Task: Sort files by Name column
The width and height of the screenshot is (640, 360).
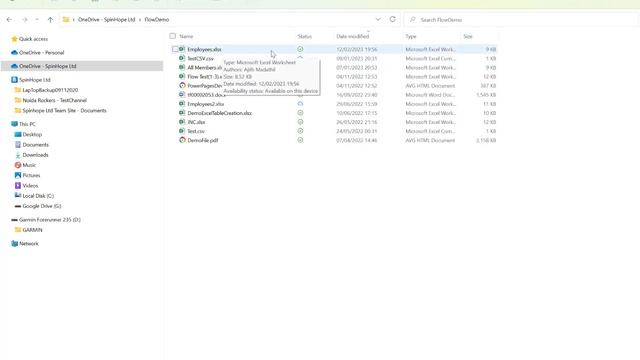Action: tap(186, 36)
